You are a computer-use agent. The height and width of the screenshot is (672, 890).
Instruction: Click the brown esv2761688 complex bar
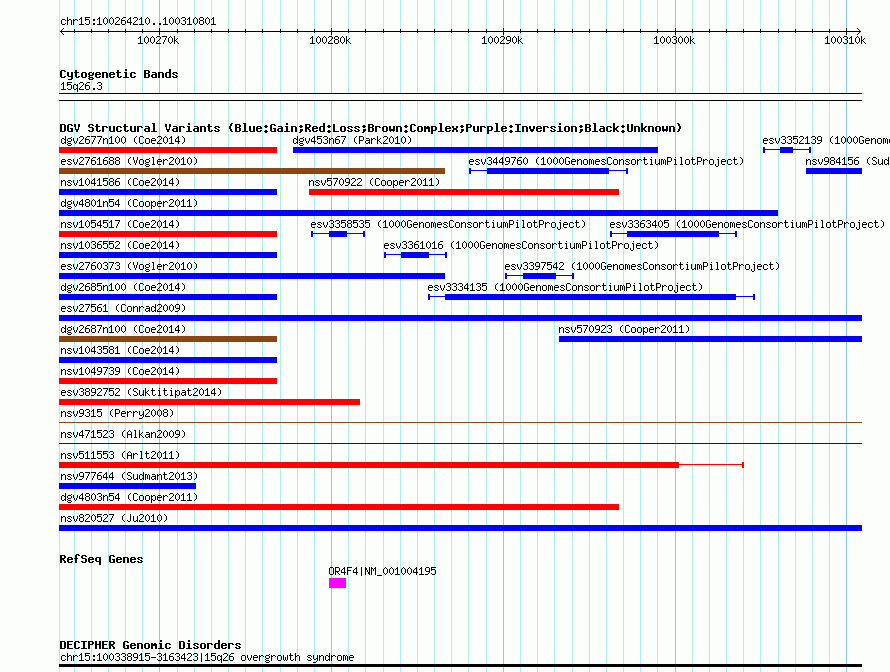pos(252,171)
